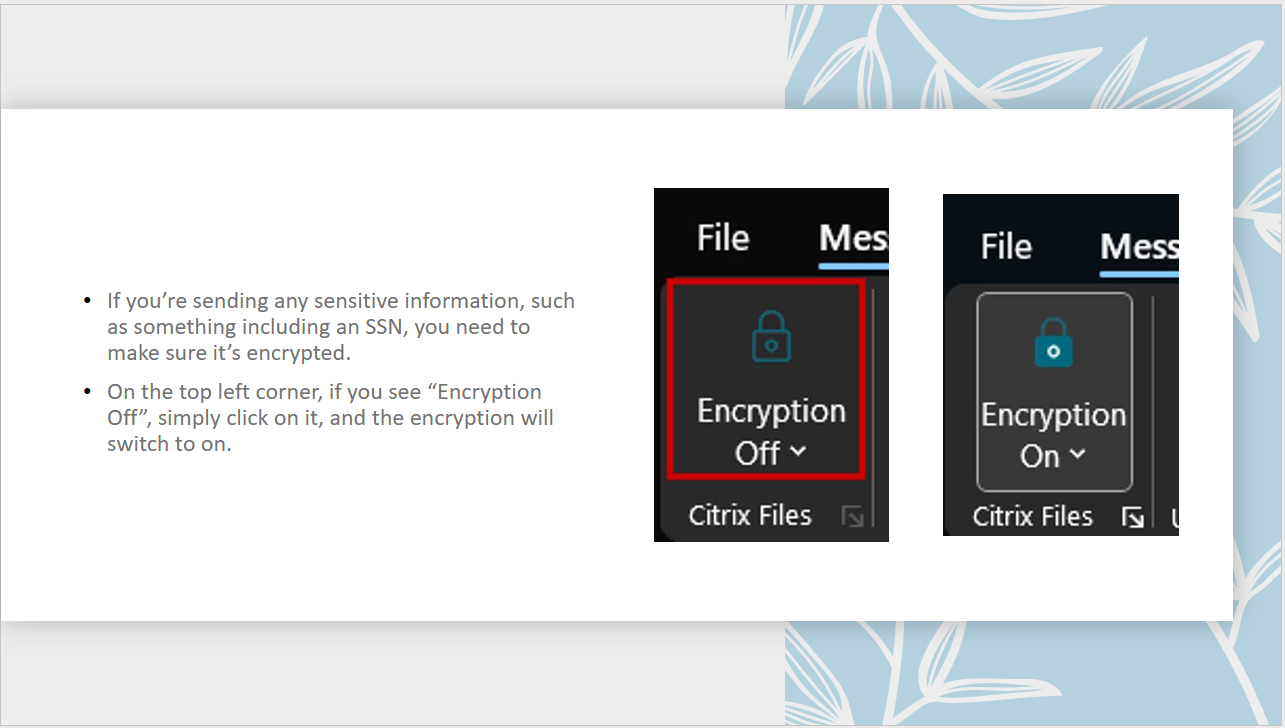The width and height of the screenshot is (1285, 728).
Task: Select the Message tab in left screenshot
Action: click(853, 238)
